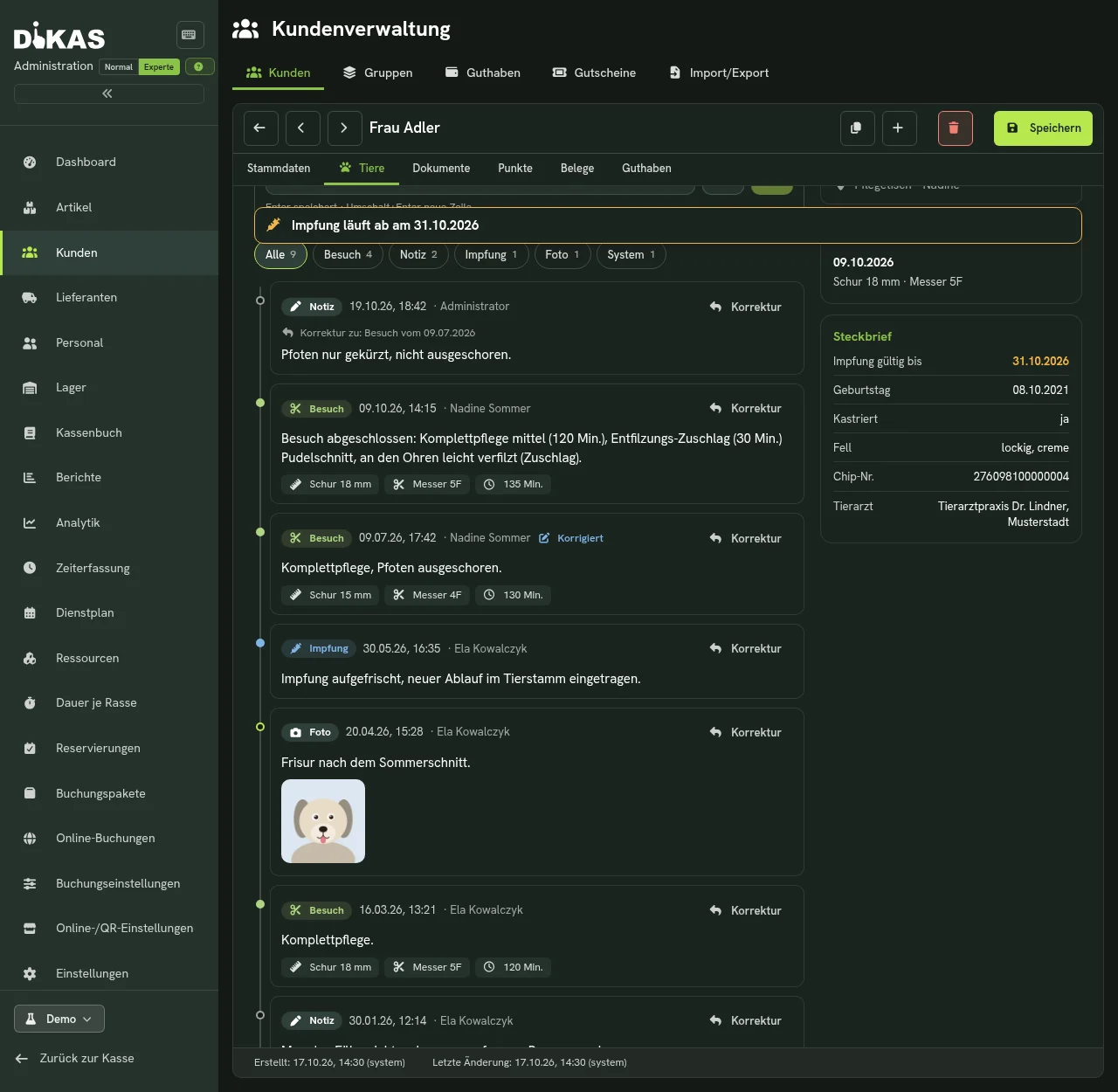Open the on-screen keyboard icon
The height and width of the screenshot is (1092, 1118).
[x=190, y=35]
